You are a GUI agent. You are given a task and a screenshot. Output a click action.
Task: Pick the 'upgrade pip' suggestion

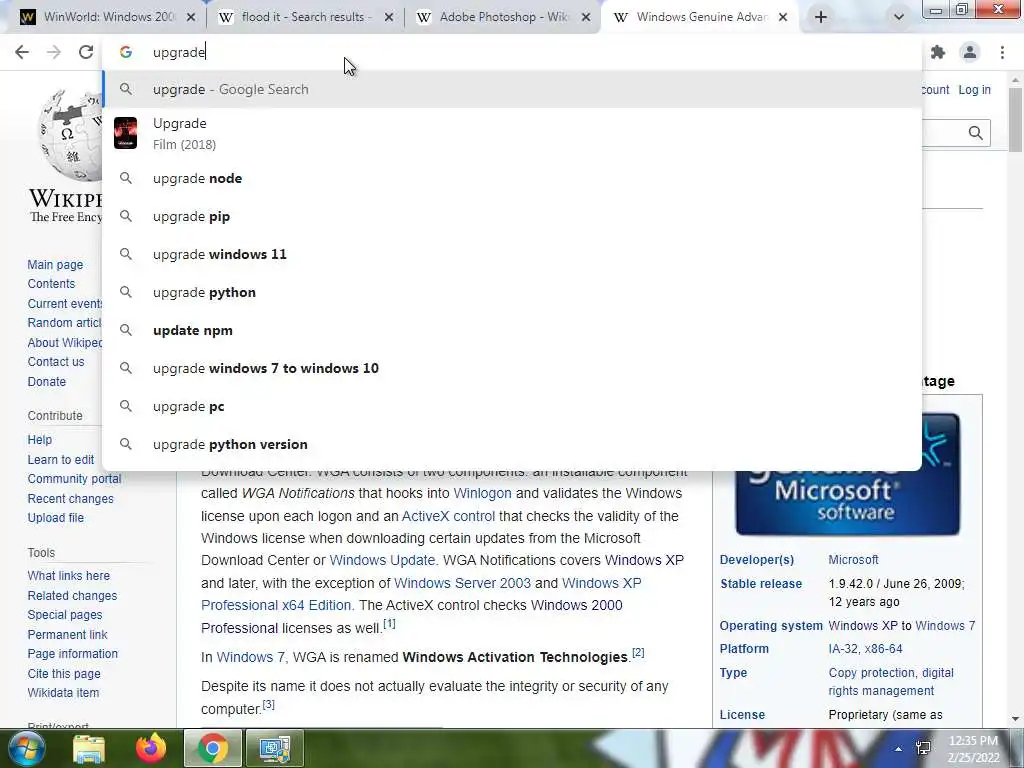(512, 216)
